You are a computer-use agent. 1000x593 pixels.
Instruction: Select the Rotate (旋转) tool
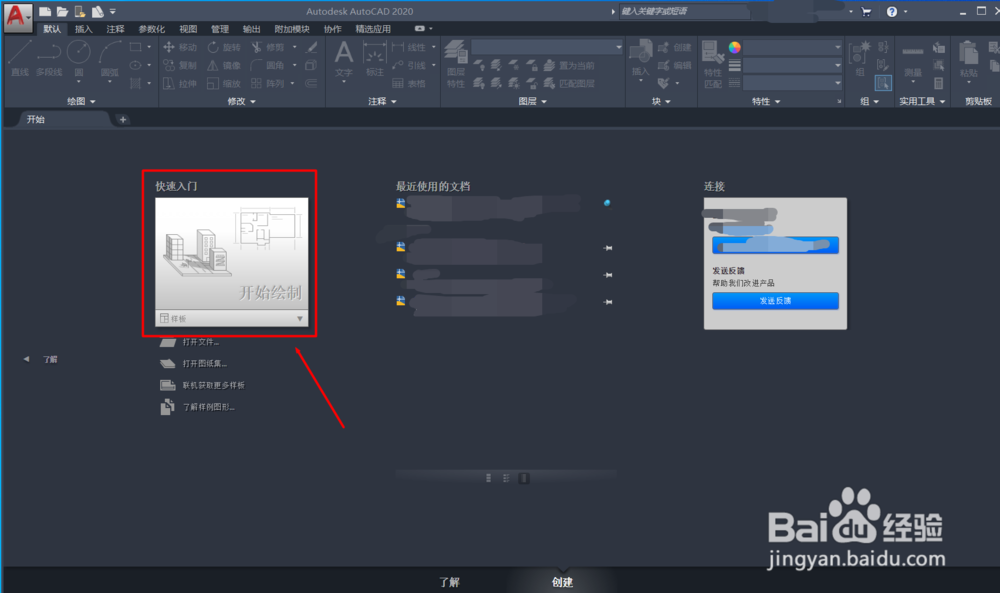(x=224, y=47)
